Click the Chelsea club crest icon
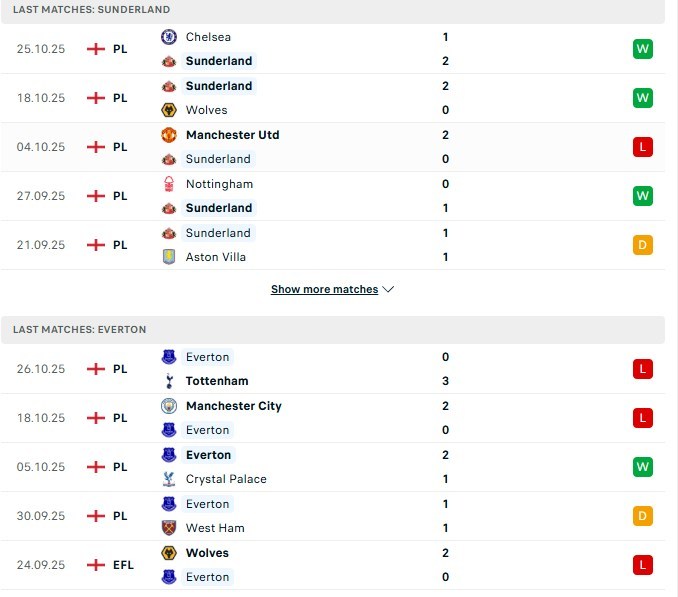Viewport: 678px width, 597px height. tap(168, 37)
